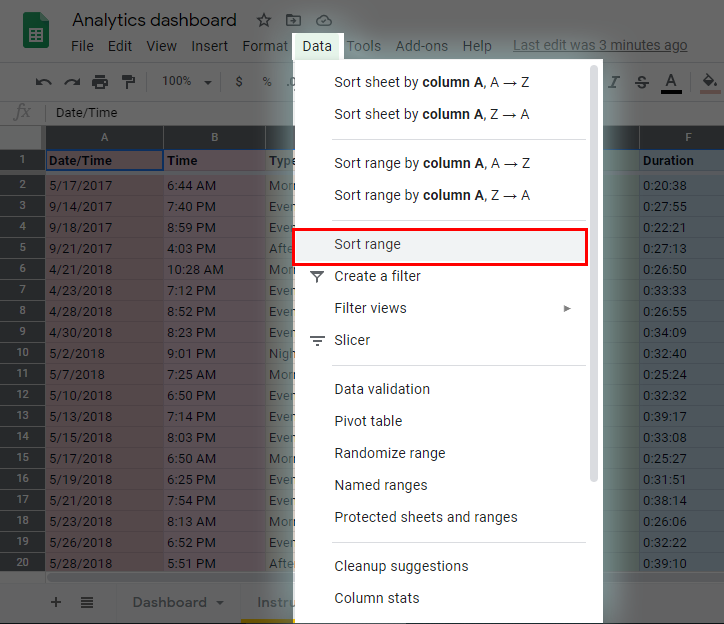Toggle strikethrough text formatting
Viewport: 724px width, 624px height.
tap(641, 82)
